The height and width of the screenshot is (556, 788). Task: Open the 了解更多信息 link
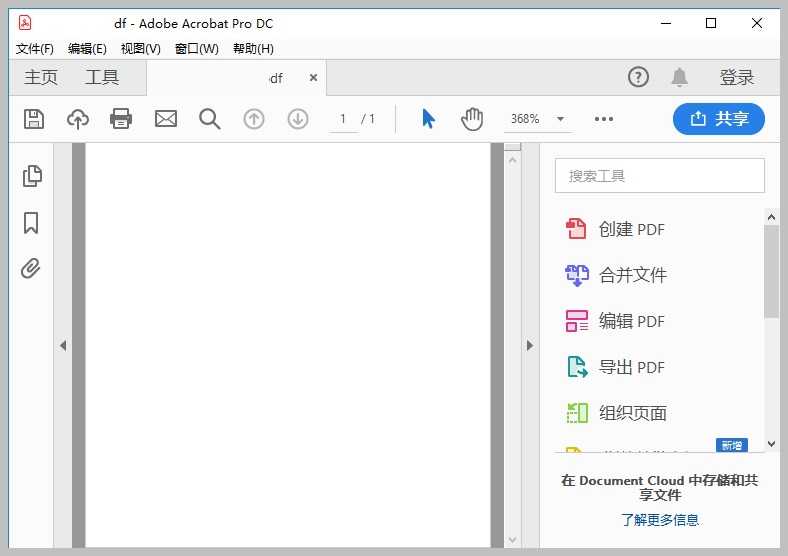pos(660,520)
